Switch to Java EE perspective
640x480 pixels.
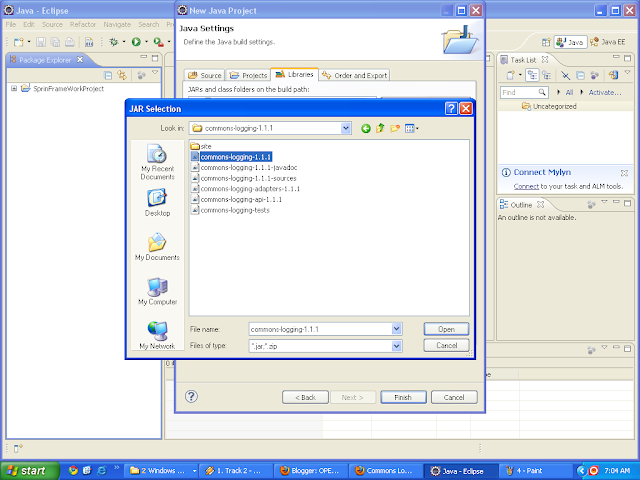pyautogui.click(x=608, y=42)
